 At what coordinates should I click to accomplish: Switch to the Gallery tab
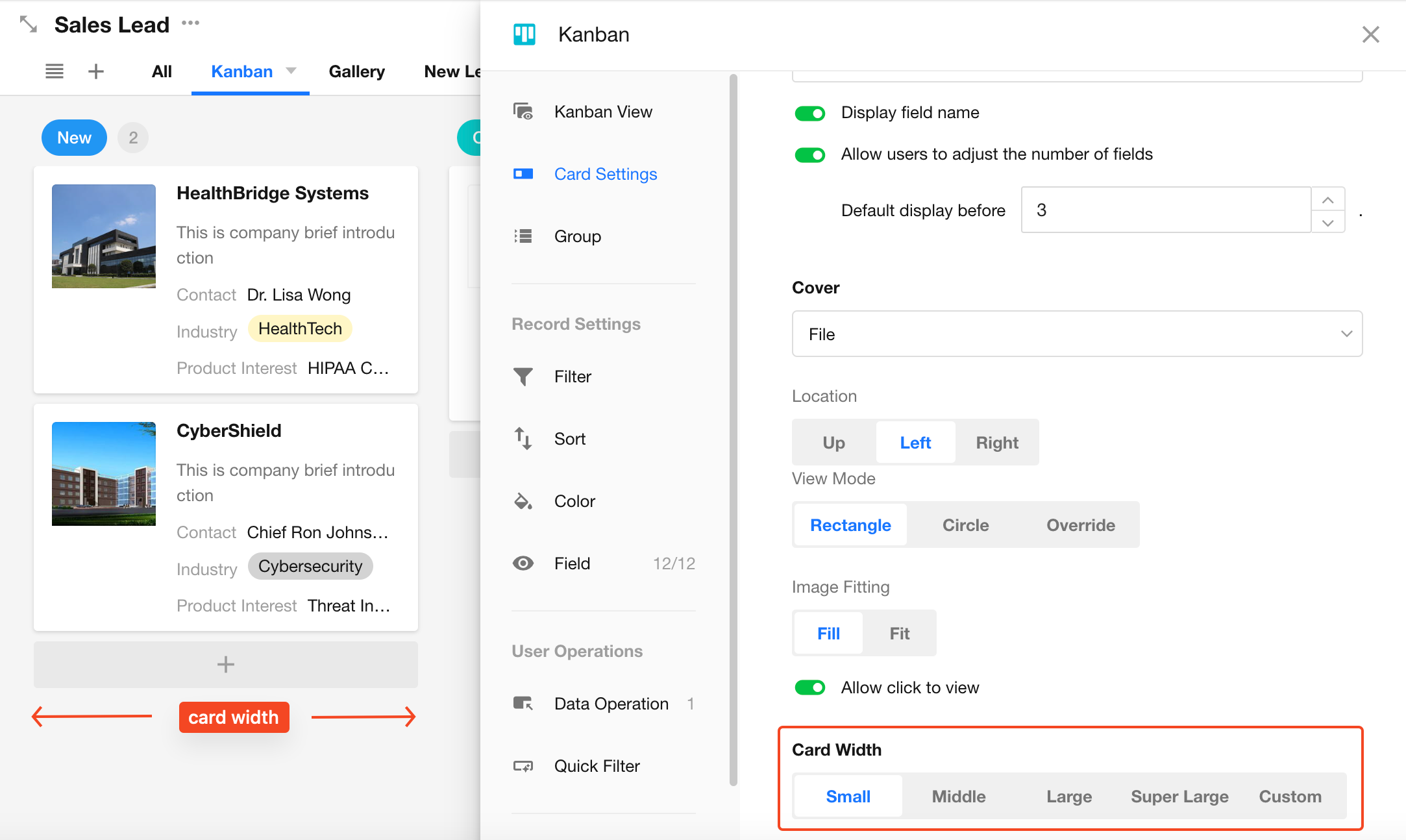[356, 71]
